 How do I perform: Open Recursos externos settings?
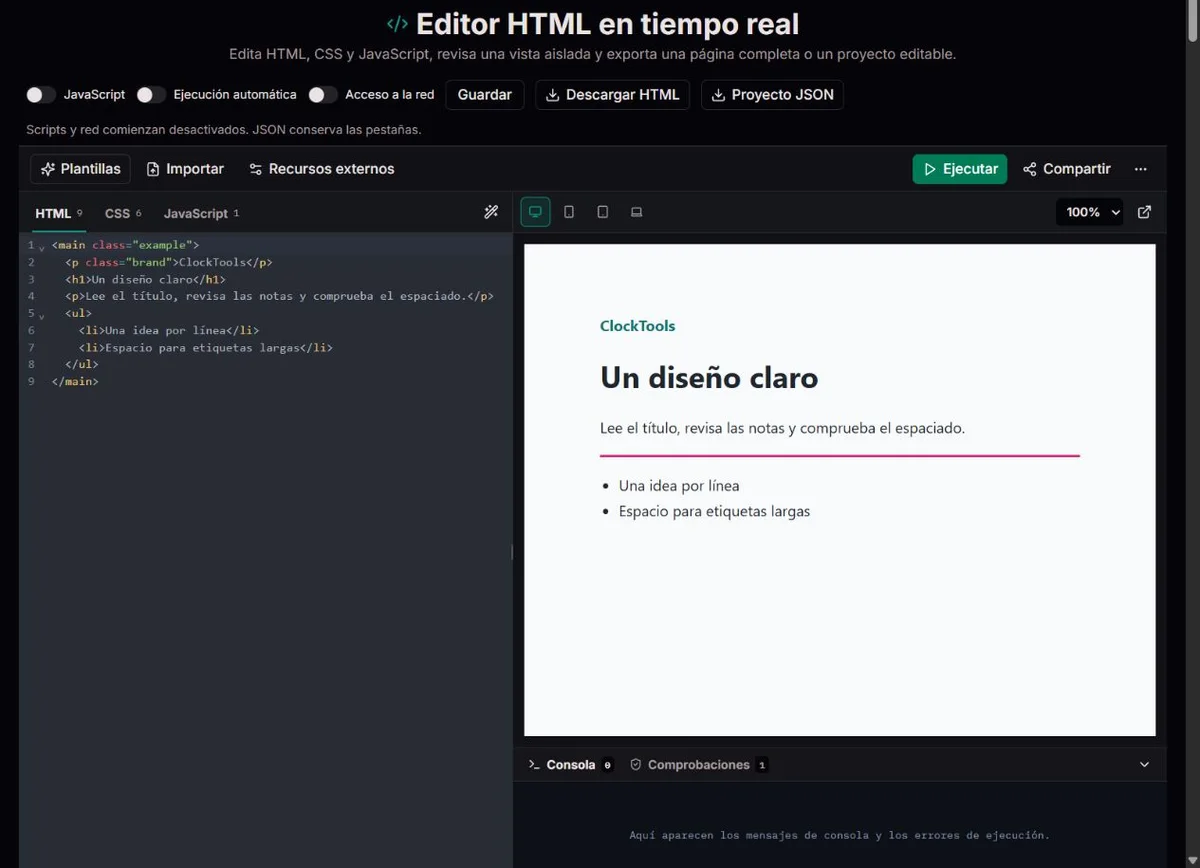322,169
